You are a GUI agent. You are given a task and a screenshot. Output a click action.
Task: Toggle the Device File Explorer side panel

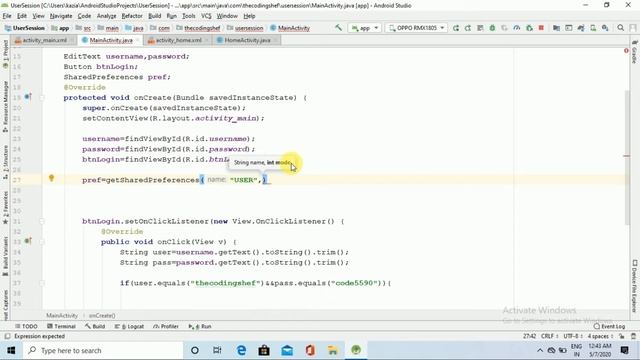pos(634,286)
